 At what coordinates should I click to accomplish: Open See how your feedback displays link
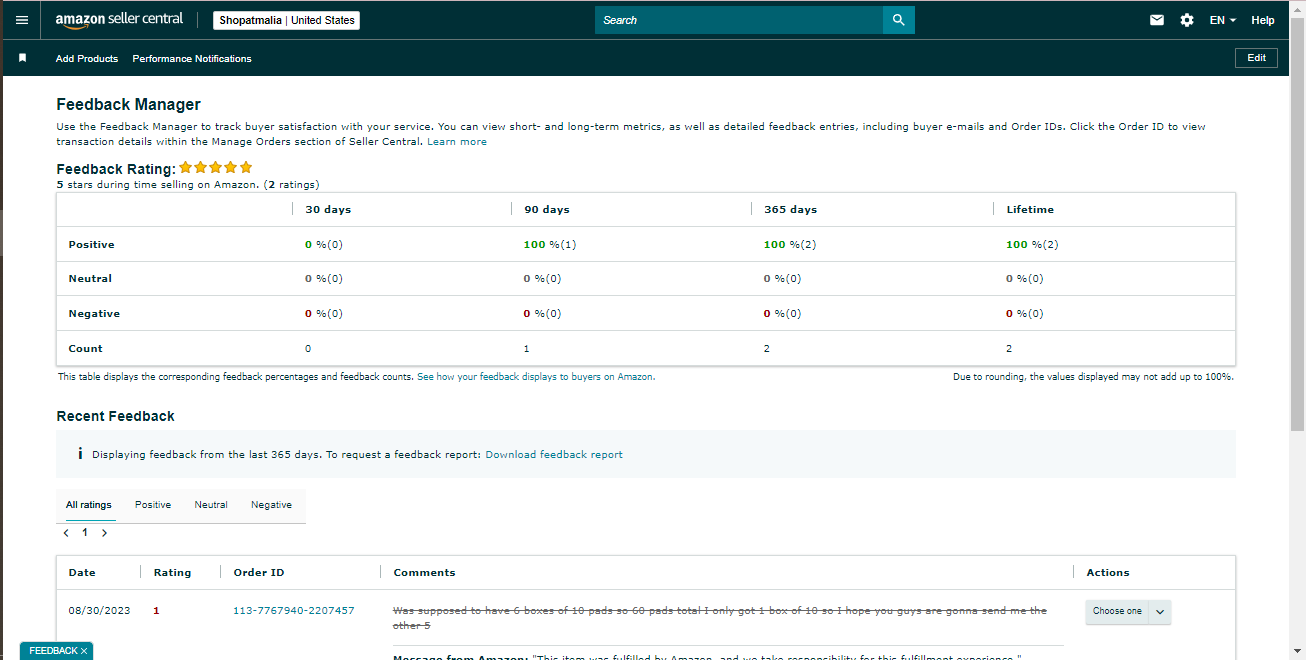[x=536, y=377]
